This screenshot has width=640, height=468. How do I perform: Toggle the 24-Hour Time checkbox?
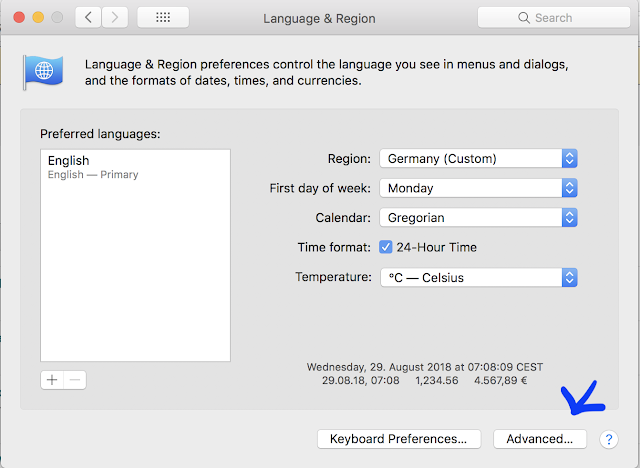[386, 247]
